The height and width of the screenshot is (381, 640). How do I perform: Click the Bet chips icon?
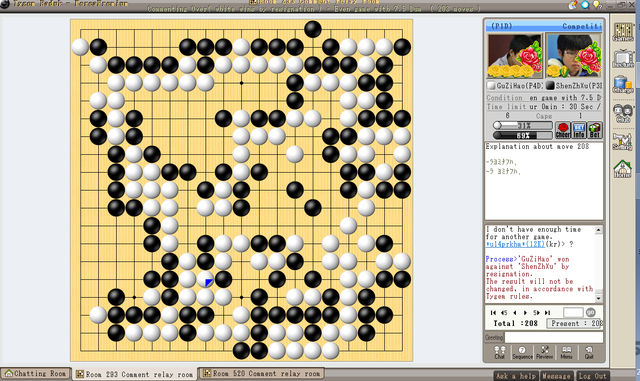click(594, 130)
